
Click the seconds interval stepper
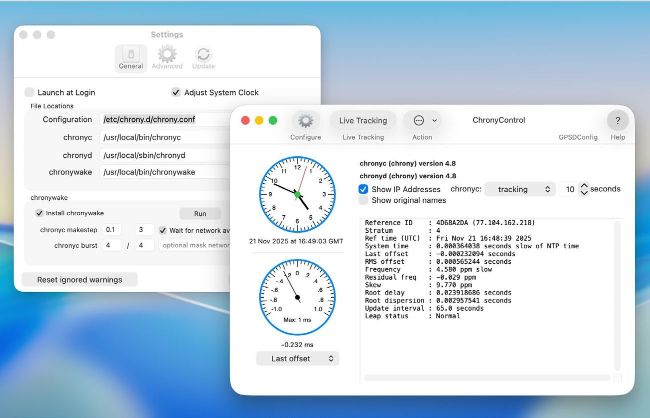tap(582, 188)
